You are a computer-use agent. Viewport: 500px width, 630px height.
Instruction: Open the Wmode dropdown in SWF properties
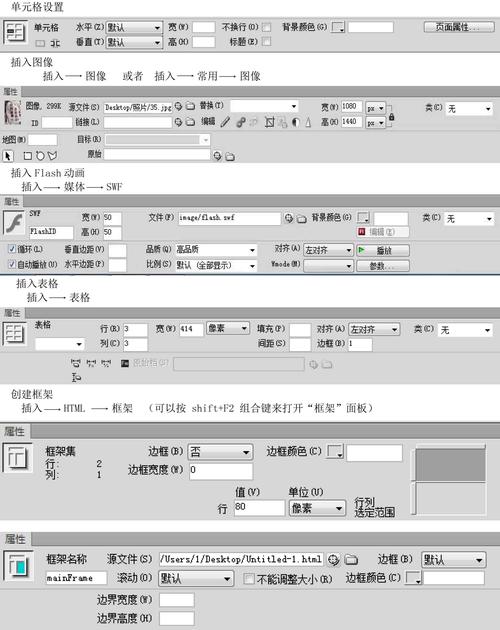[x=328, y=266]
